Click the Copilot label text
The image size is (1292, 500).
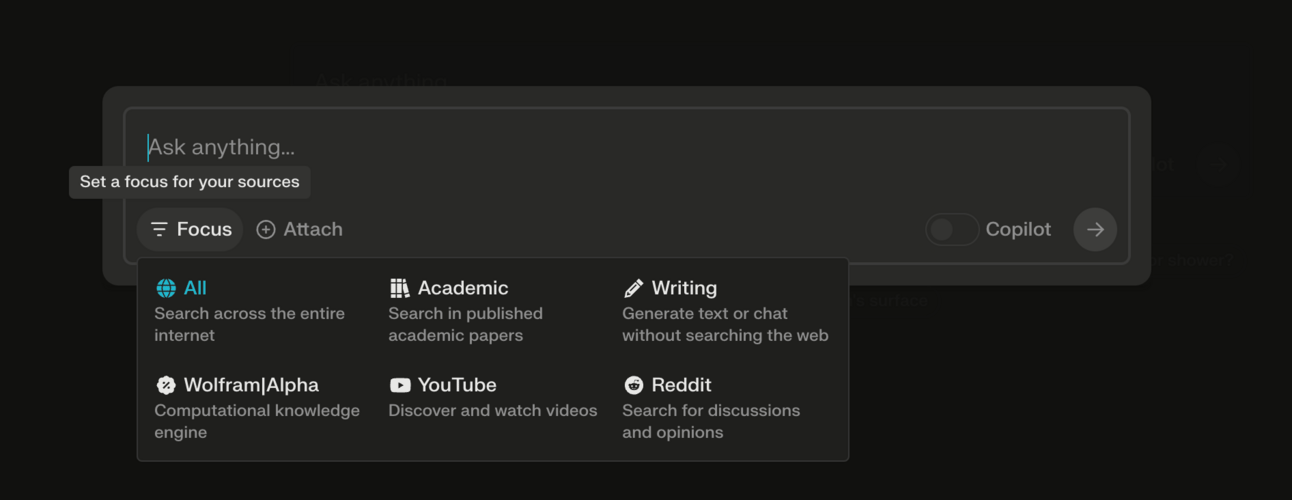[x=1018, y=230]
